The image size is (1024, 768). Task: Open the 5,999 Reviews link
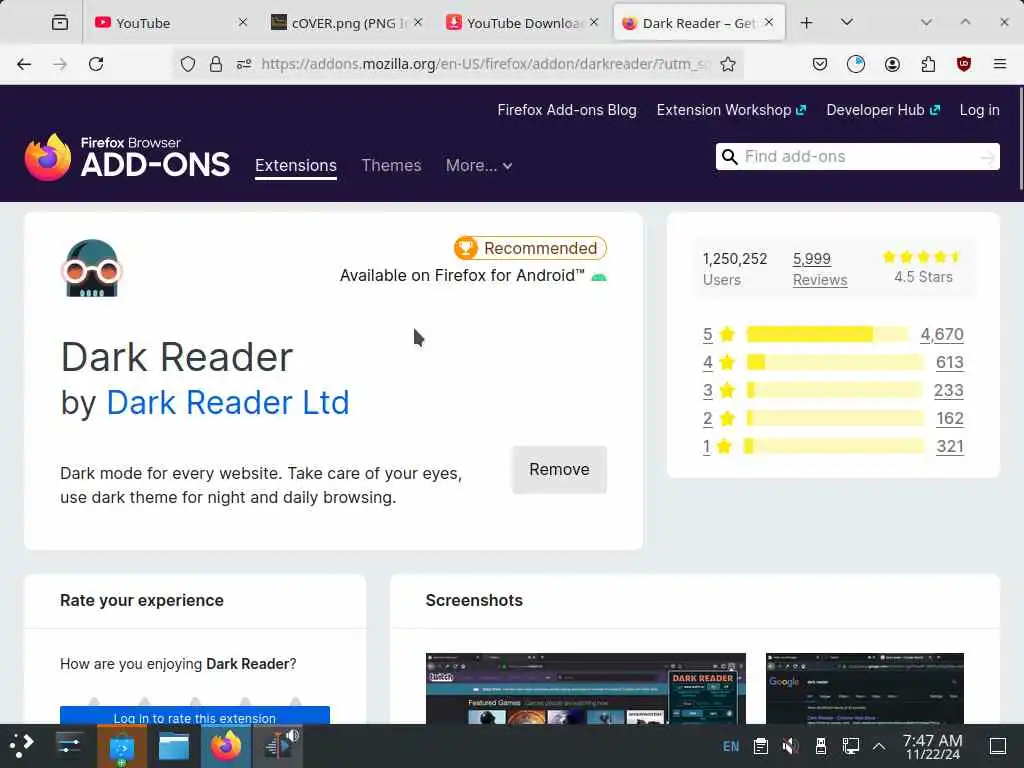pyautogui.click(x=820, y=269)
